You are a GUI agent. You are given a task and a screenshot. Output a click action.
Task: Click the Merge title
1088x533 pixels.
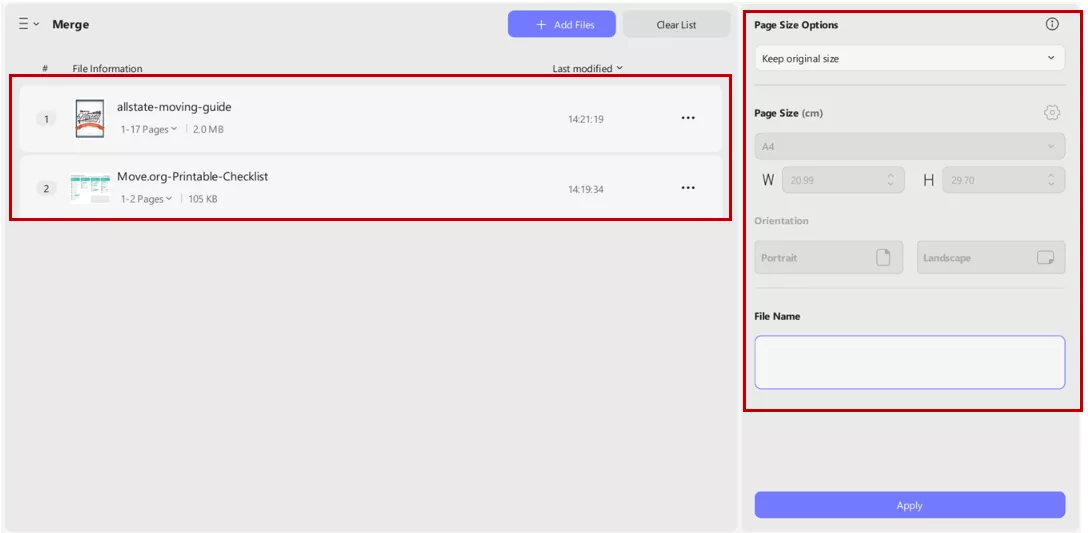tap(71, 24)
